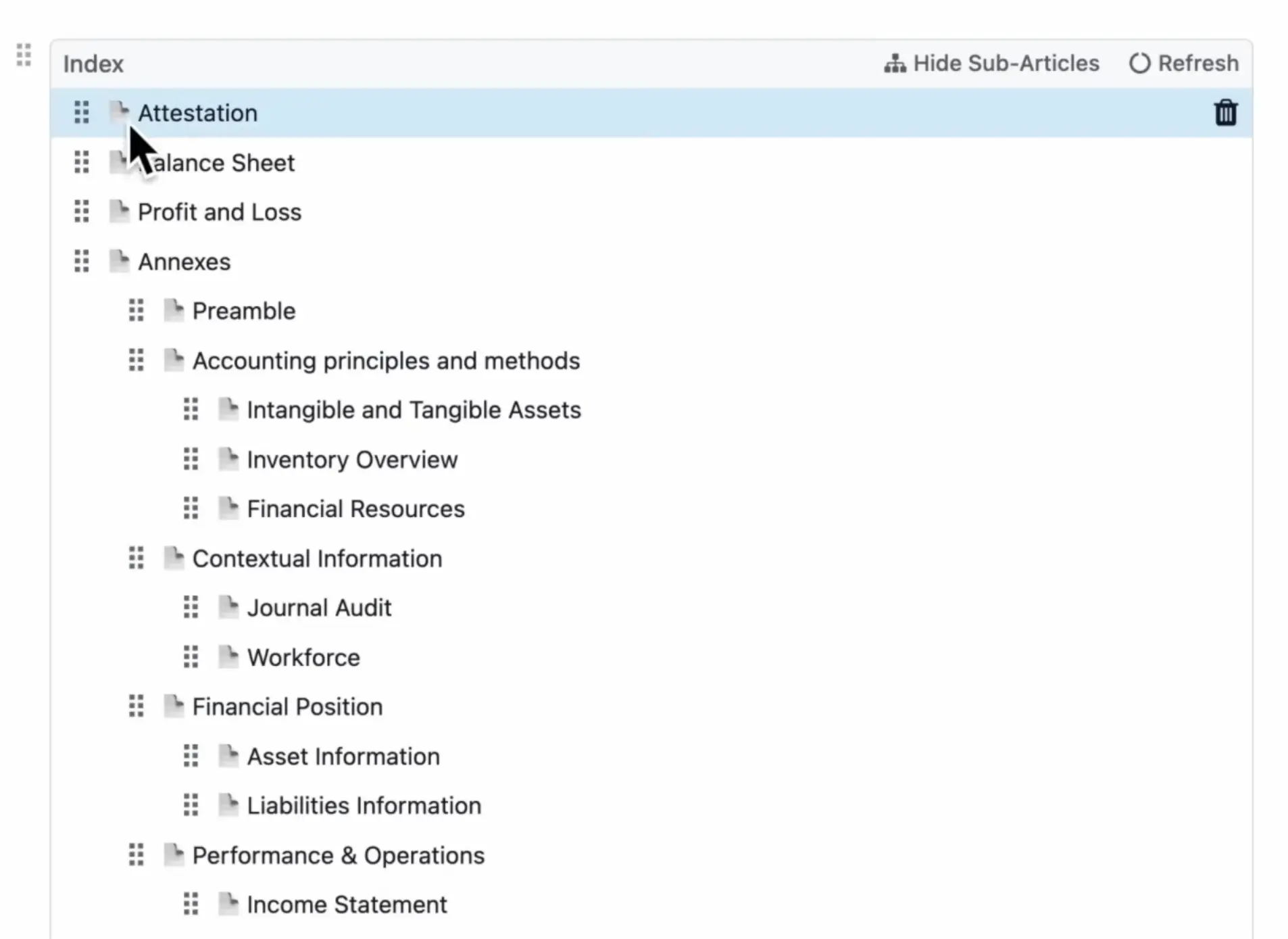Click the hierarchy icon beside Hide Sub-Articles
Screen dimensions: 1288x939
click(x=895, y=63)
